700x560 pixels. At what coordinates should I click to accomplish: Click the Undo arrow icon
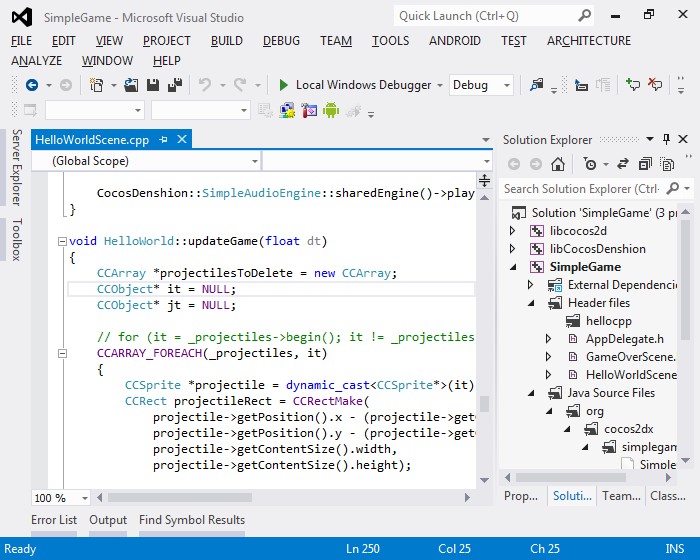[205, 85]
